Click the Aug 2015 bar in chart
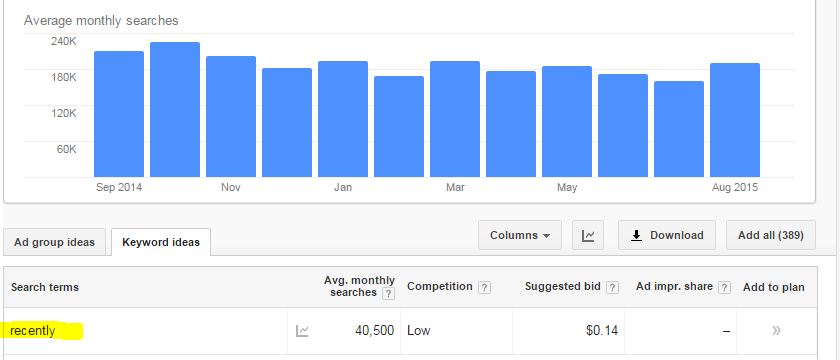The height and width of the screenshot is (360, 840). 735,120
